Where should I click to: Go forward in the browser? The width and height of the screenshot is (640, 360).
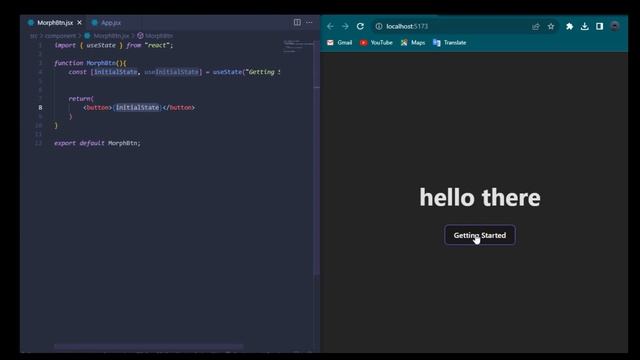(345, 26)
